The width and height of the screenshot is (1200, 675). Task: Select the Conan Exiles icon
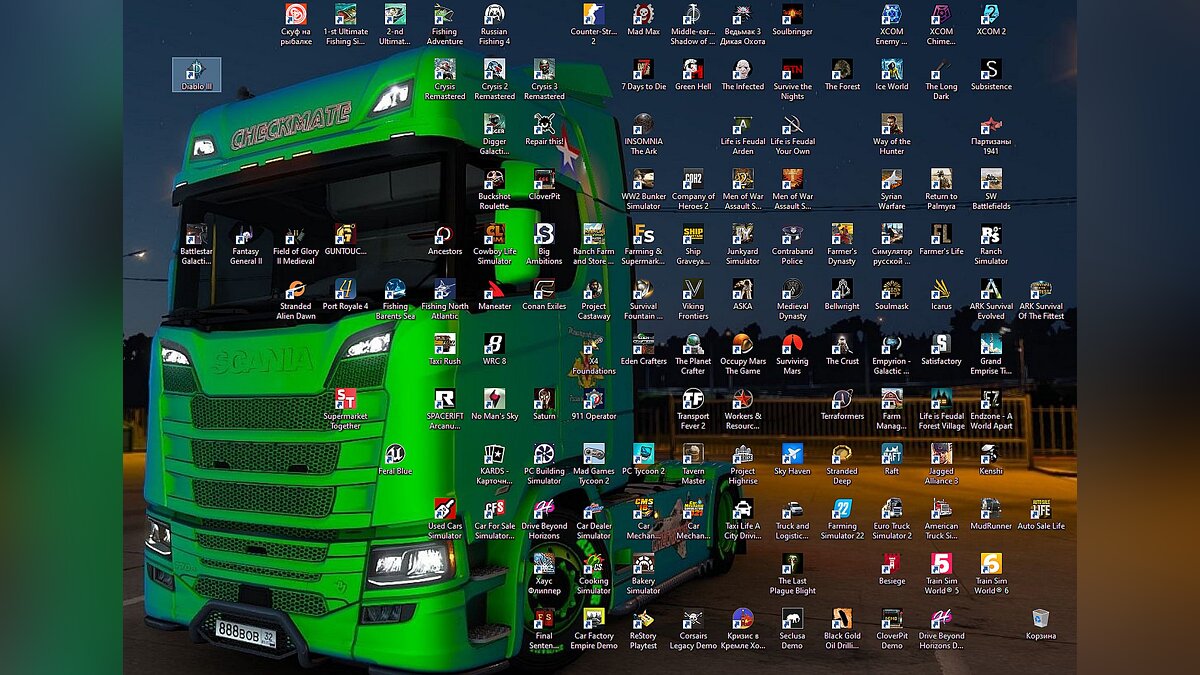click(544, 295)
